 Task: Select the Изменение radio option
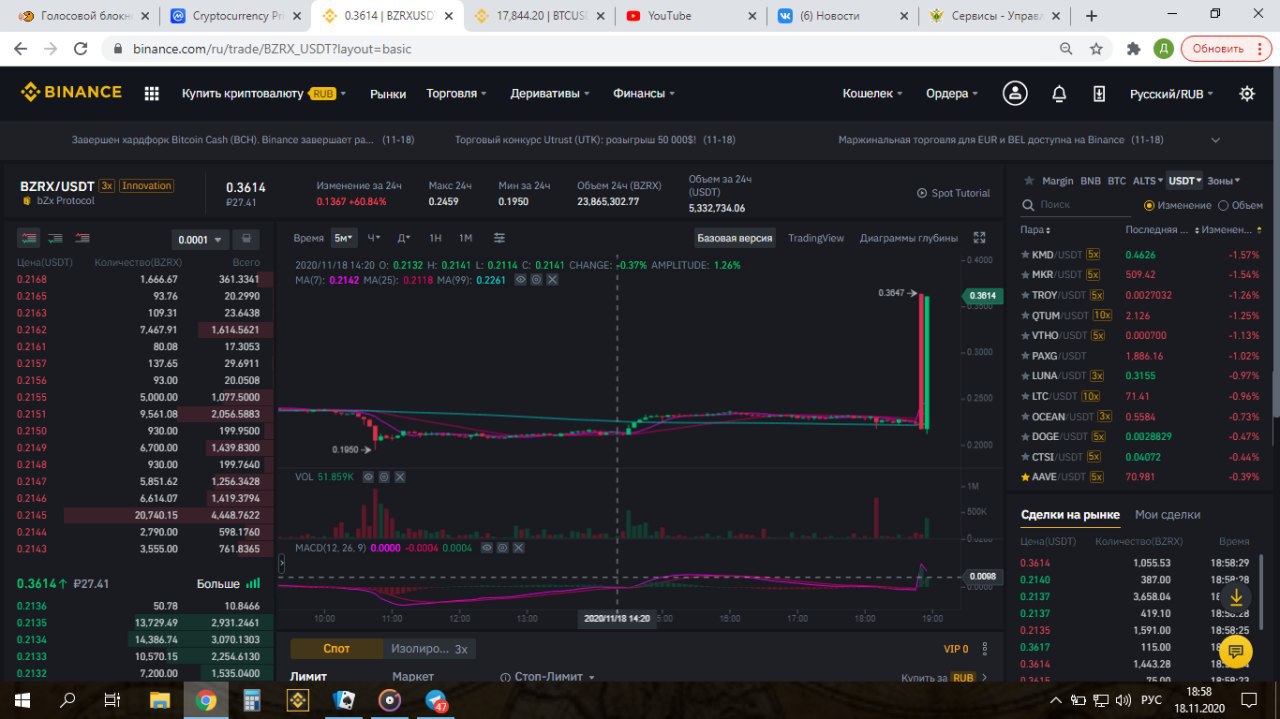pos(1149,205)
